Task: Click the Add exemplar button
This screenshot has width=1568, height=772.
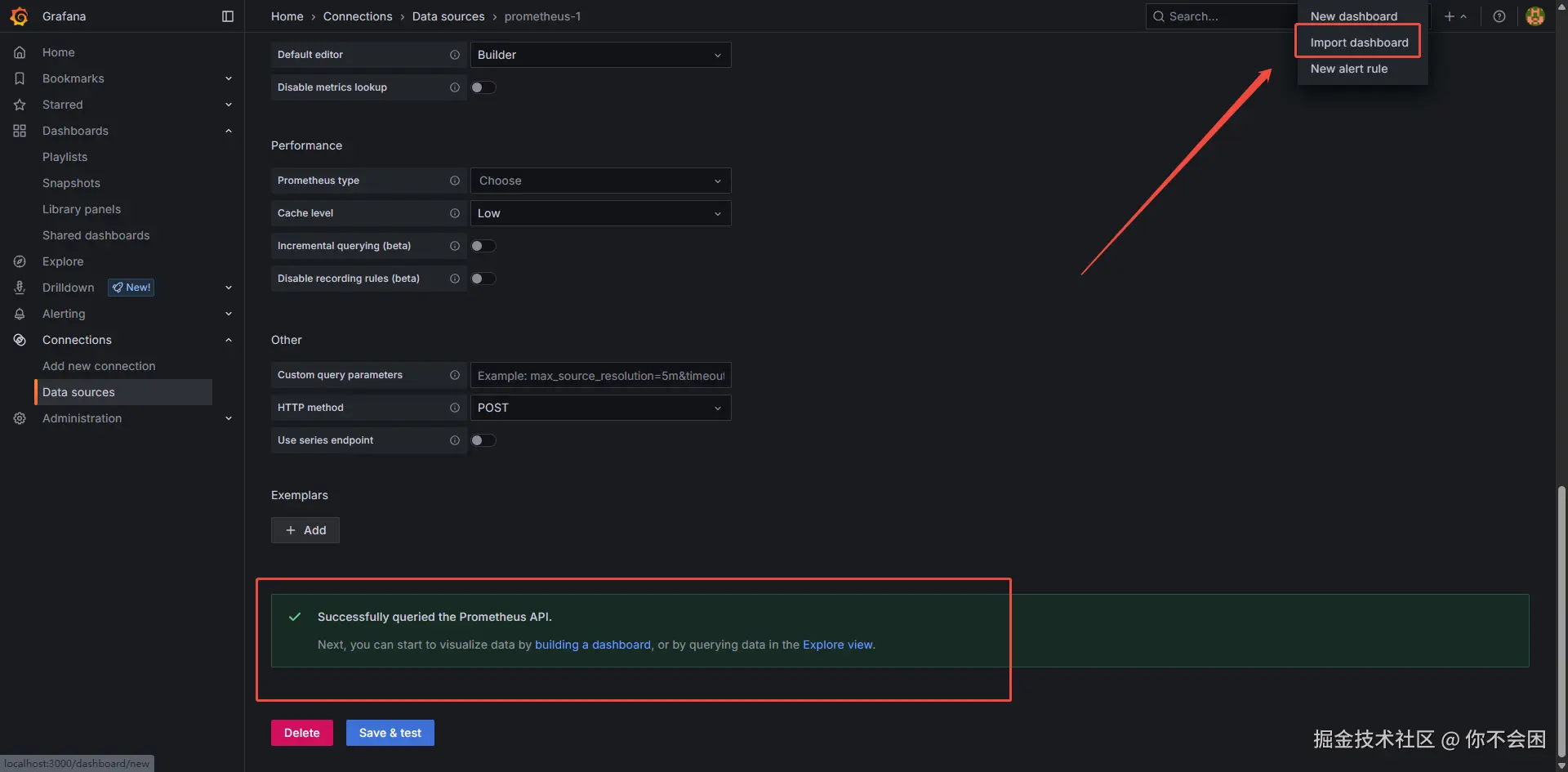Action: pyautogui.click(x=305, y=530)
